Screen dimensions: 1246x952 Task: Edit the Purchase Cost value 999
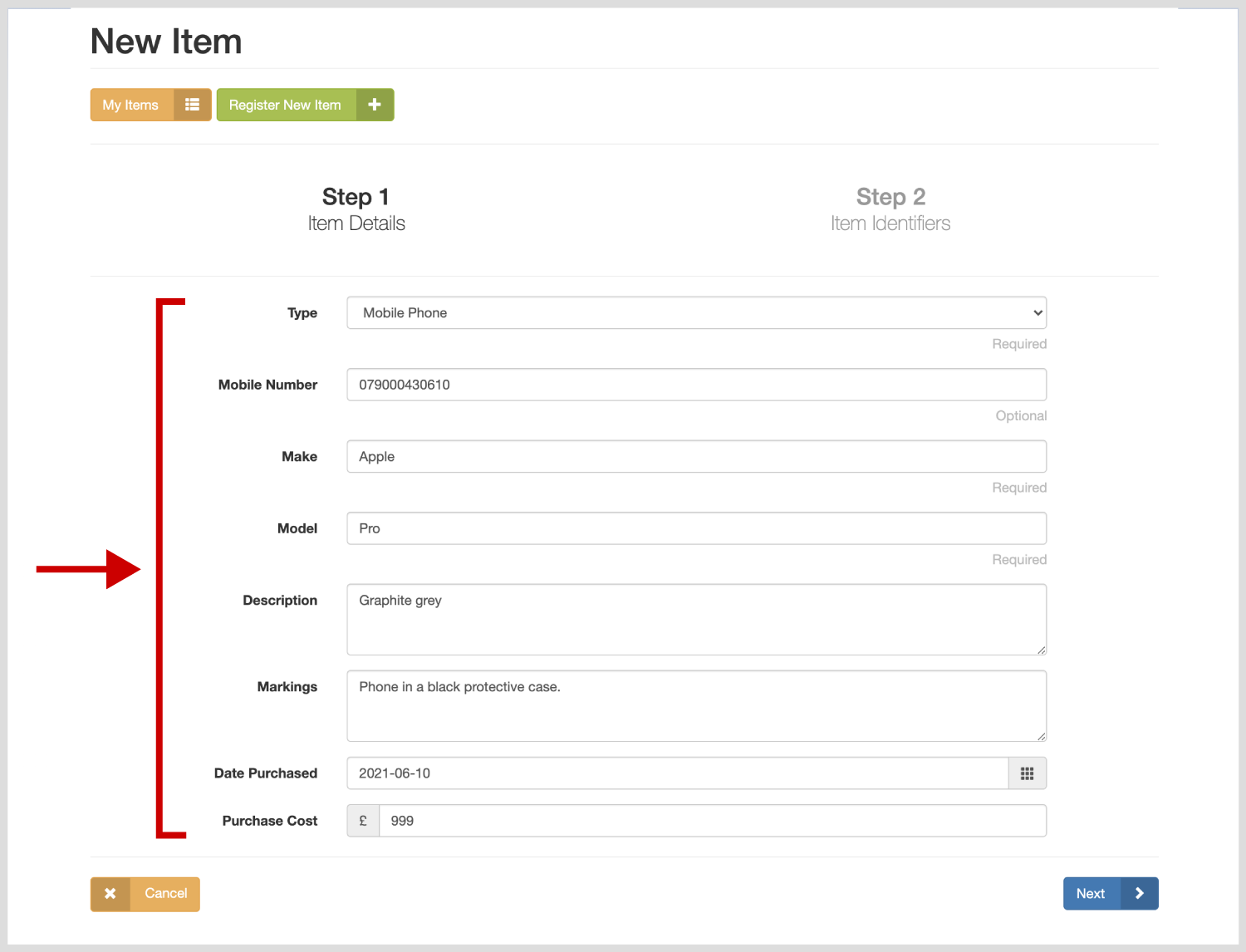pyautogui.click(x=711, y=821)
